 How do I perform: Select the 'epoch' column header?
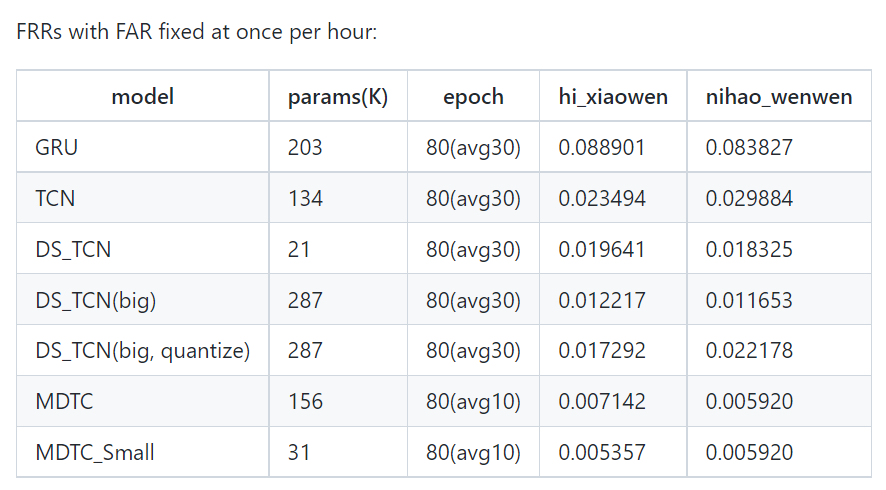474,97
